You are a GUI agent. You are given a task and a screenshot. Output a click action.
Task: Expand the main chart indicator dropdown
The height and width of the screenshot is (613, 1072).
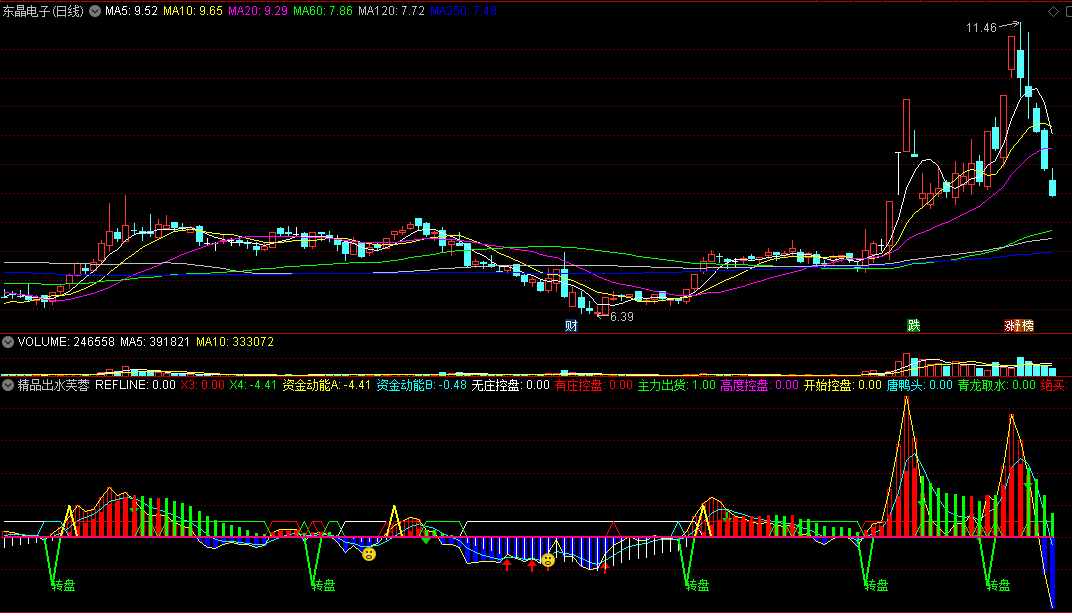[x=95, y=11]
